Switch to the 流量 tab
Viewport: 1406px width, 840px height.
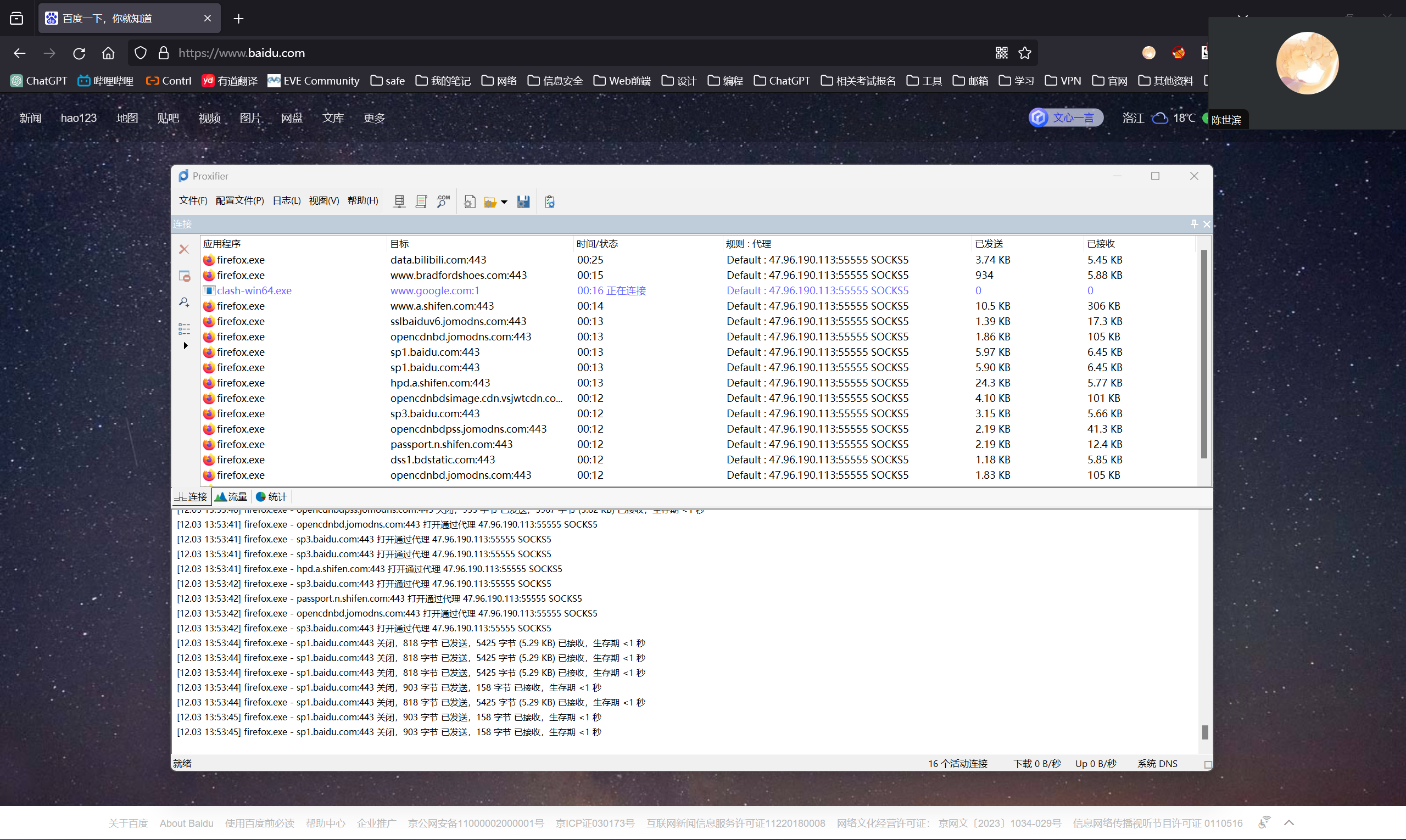(231, 496)
